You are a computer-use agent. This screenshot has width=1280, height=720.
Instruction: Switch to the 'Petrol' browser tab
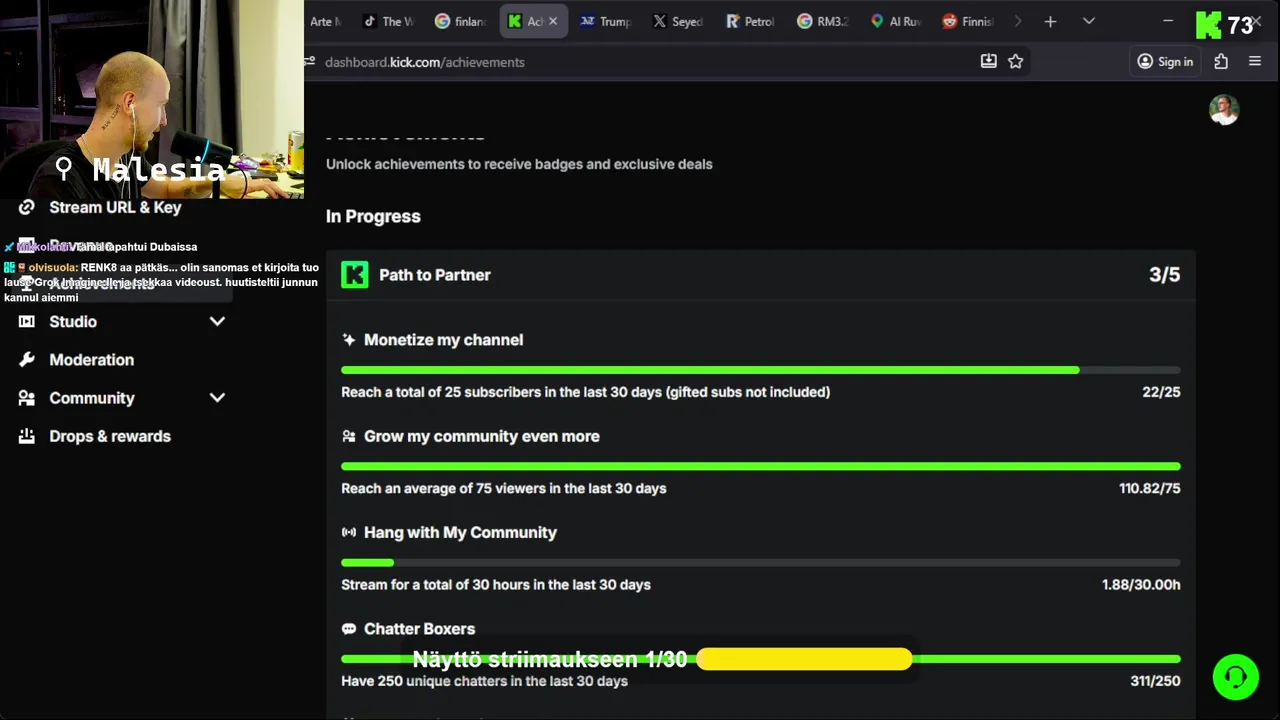coord(752,21)
